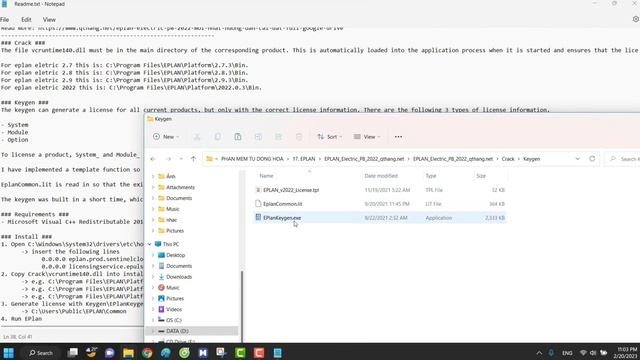Image resolution: width=640 pixels, height=360 pixels.
Task: Open clock and date in taskbar
Action: (626, 353)
